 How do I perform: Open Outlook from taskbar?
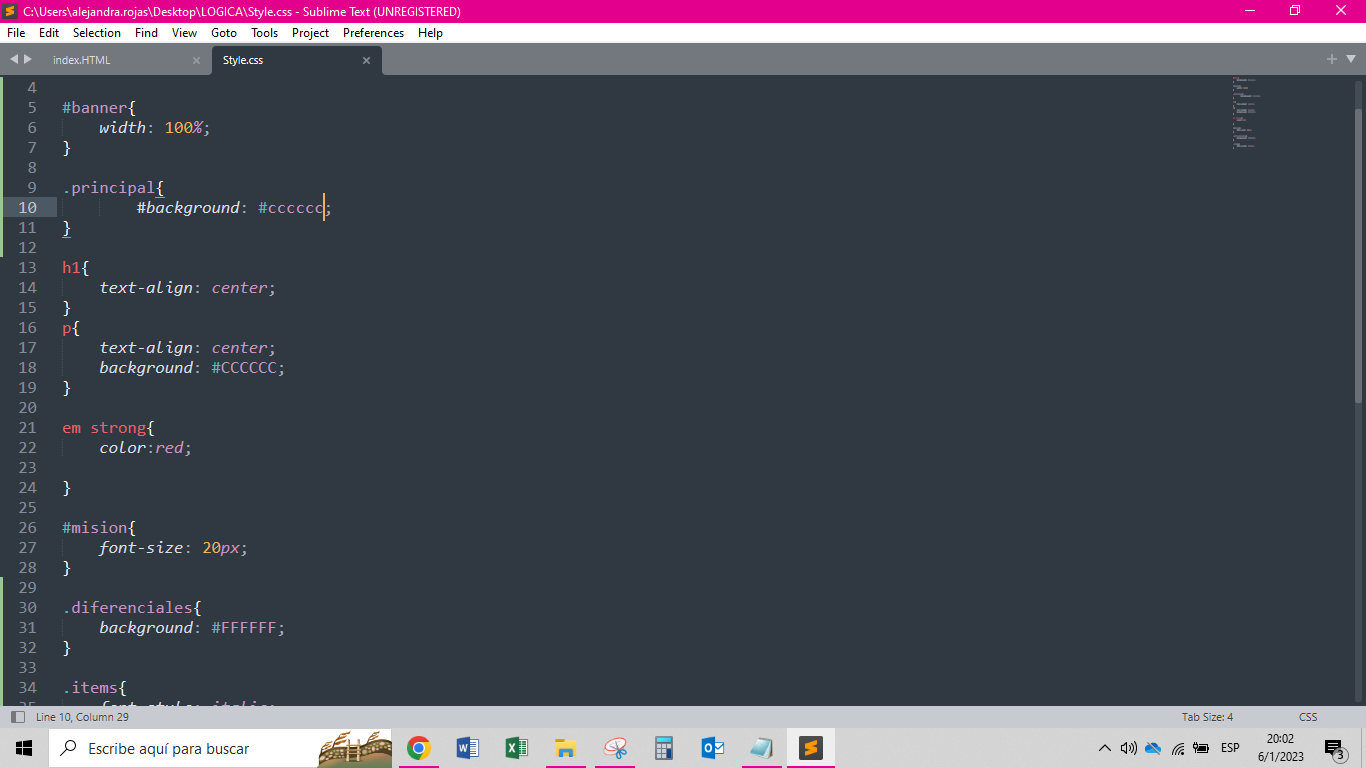[712, 748]
